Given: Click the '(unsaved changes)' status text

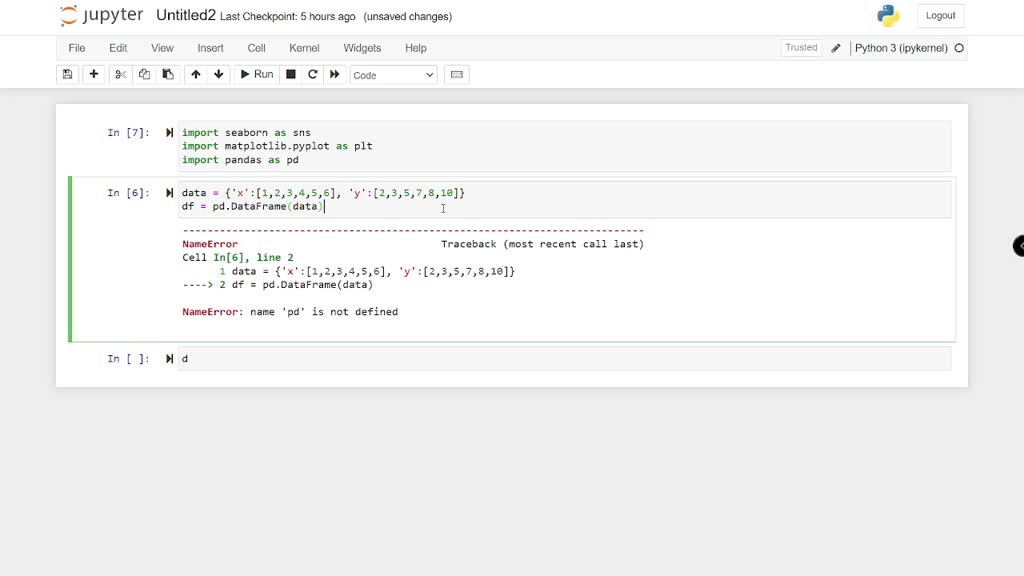Looking at the screenshot, I should 408,16.
